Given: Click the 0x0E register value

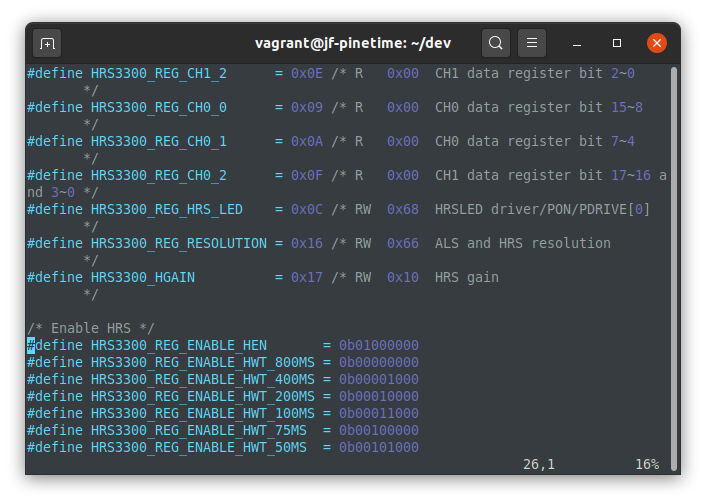Looking at the screenshot, I should pyautogui.click(x=307, y=73).
